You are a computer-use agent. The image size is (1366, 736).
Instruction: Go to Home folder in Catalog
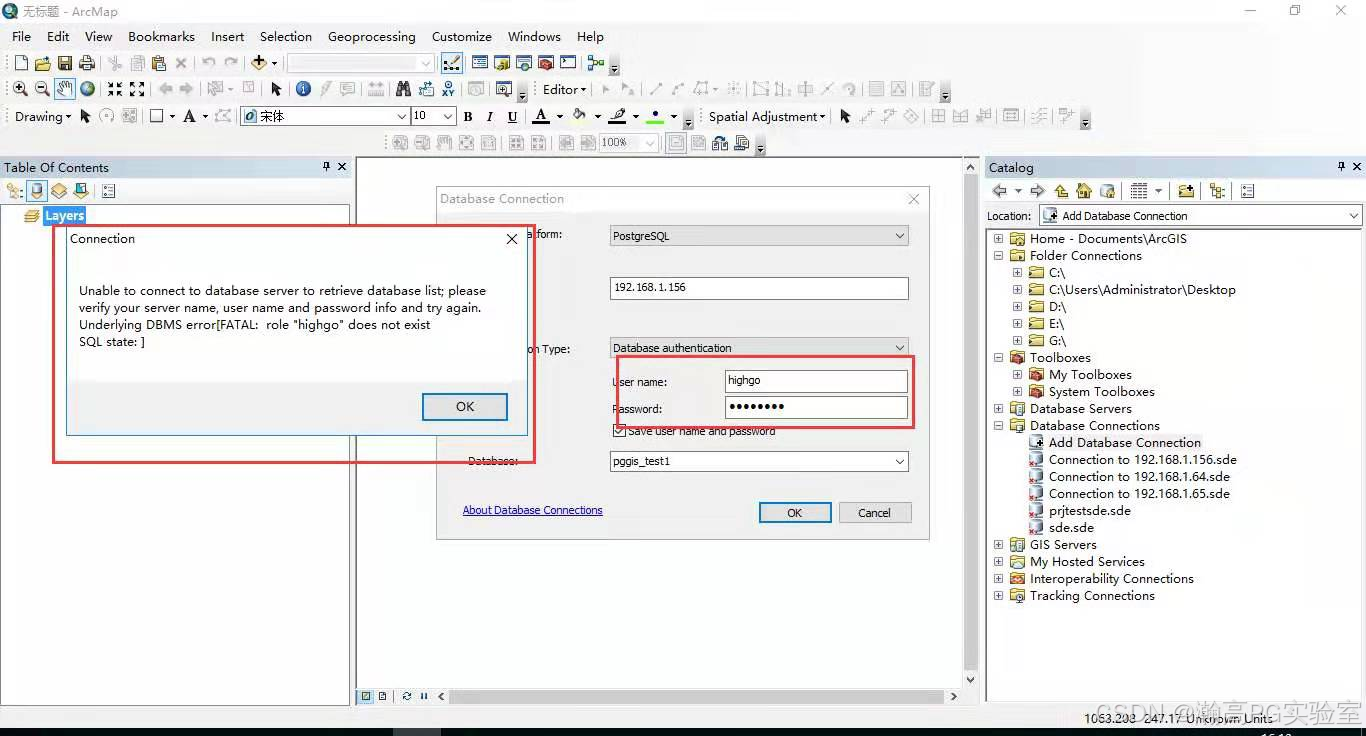1084,191
